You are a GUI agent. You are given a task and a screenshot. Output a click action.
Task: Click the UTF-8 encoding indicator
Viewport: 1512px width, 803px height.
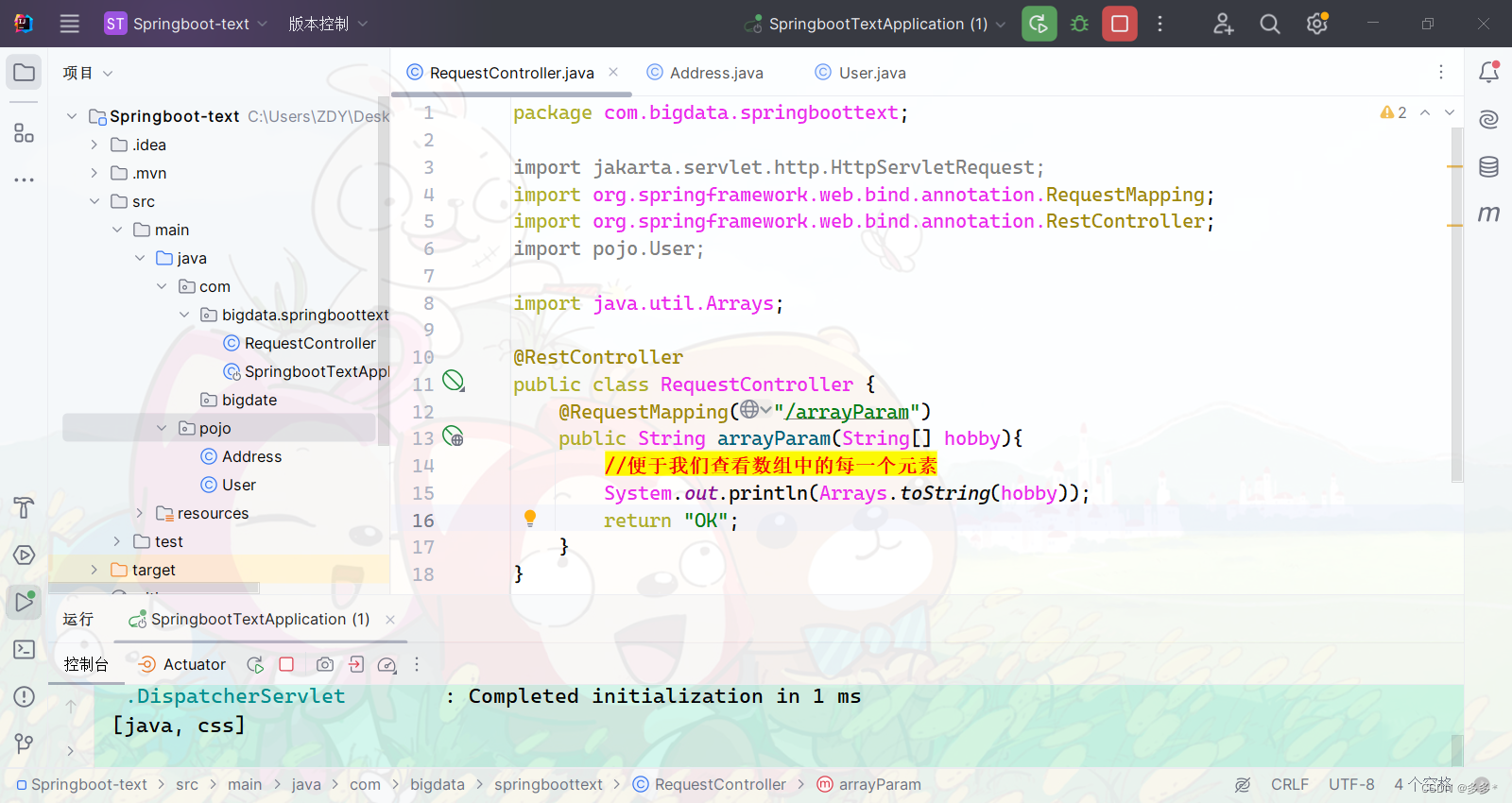[1351, 784]
